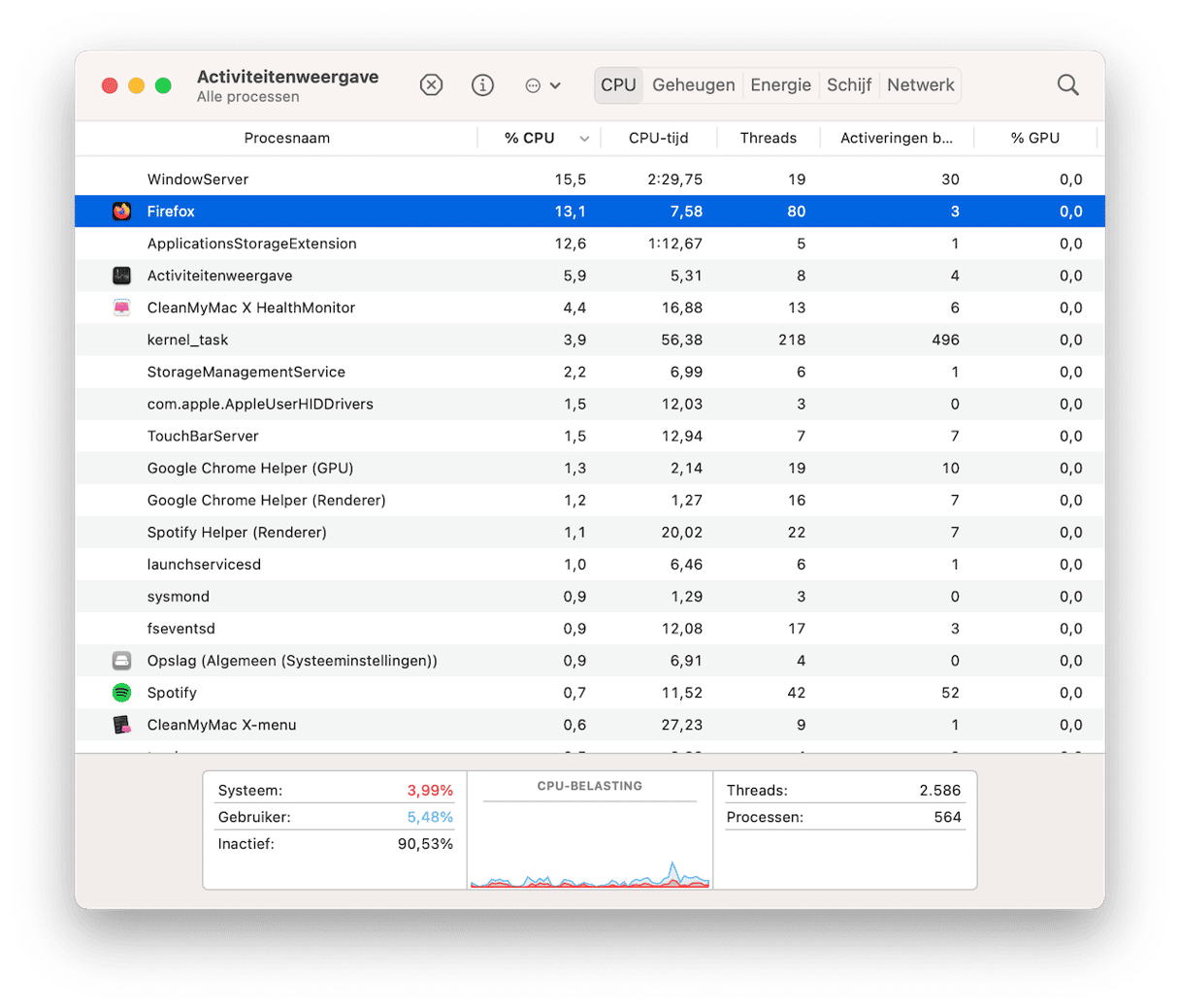Toggle sort direction chevron on % CPU
This screenshot has height=1008, width=1180.
584,139
